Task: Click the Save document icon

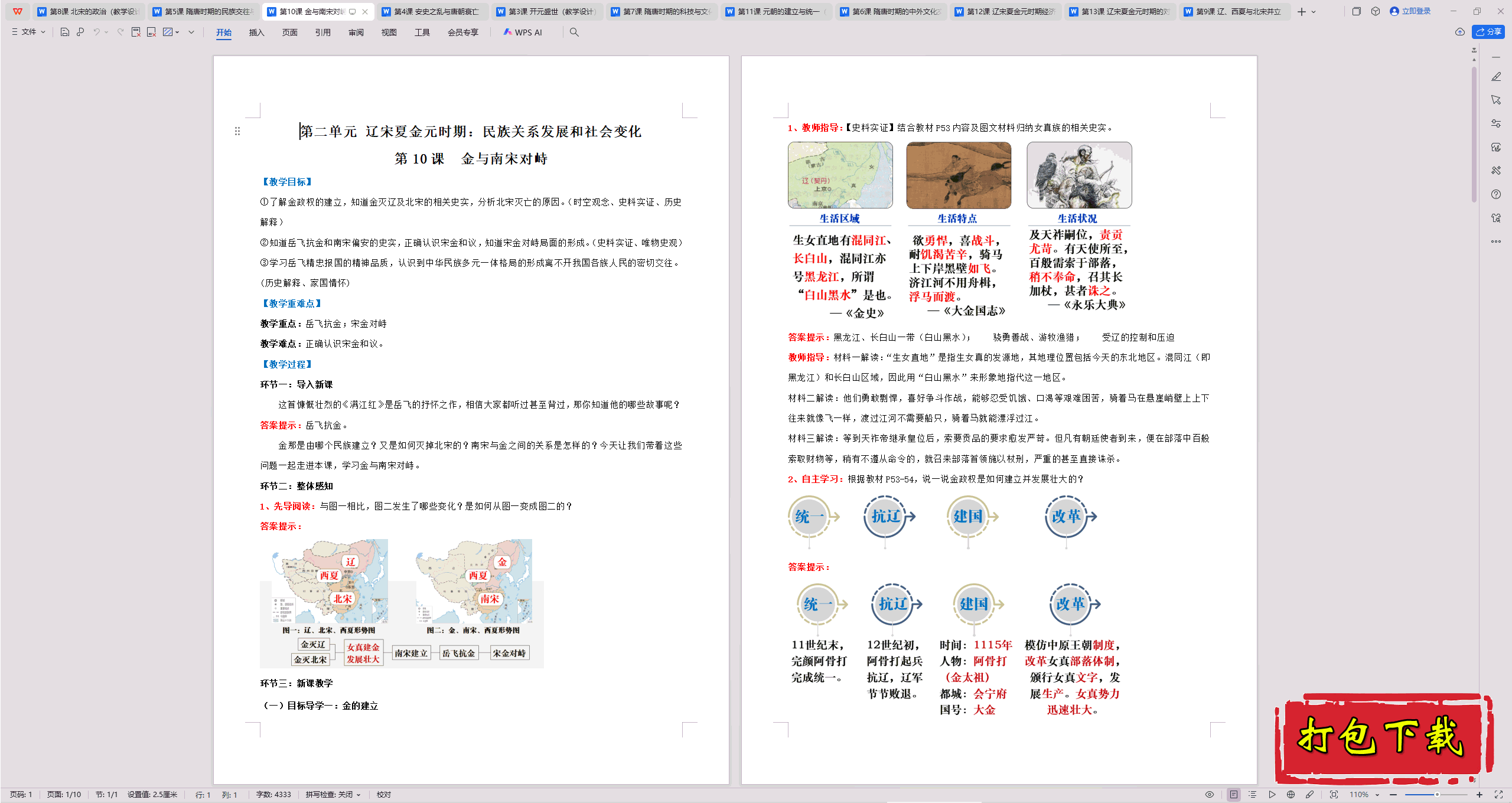Action: coord(65,32)
